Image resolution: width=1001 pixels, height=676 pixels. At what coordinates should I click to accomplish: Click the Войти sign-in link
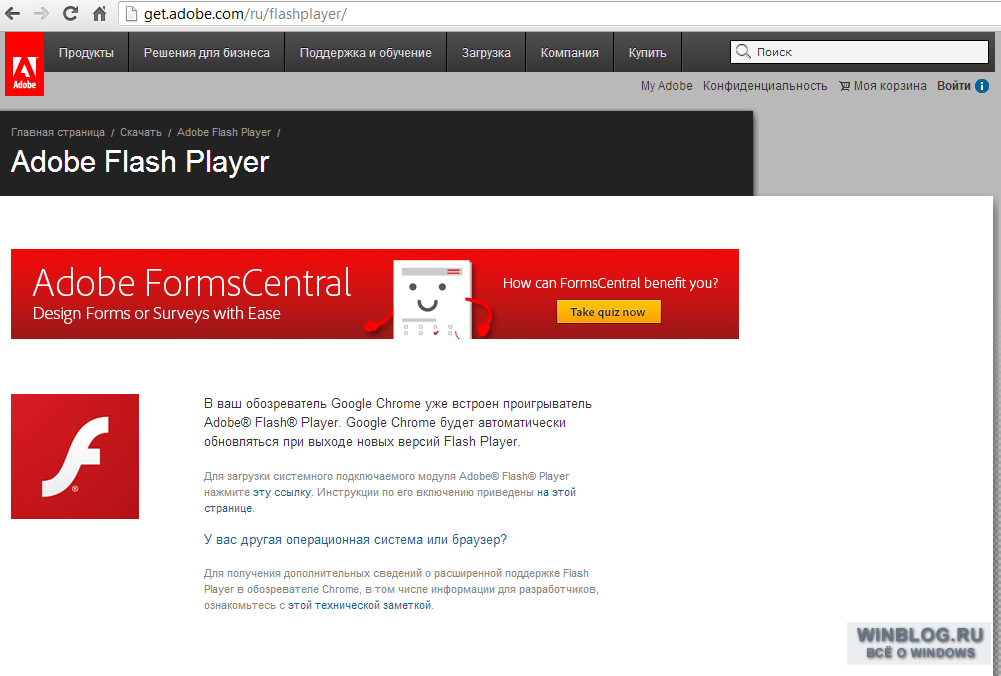(x=954, y=86)
